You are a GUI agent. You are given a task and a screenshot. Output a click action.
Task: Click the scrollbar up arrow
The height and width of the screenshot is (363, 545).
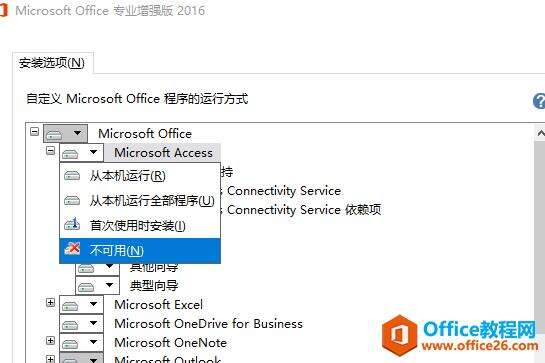click(x=540, y=133)
